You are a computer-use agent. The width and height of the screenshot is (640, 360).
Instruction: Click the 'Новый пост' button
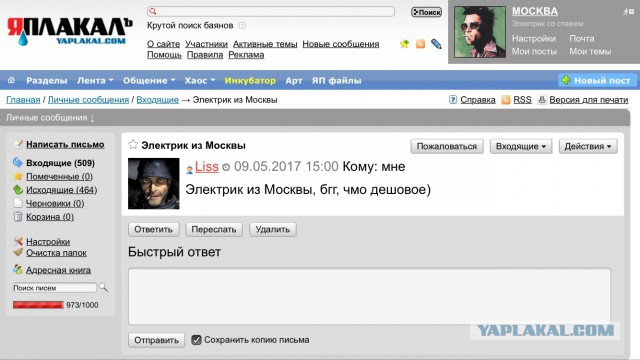click(597, 80)
